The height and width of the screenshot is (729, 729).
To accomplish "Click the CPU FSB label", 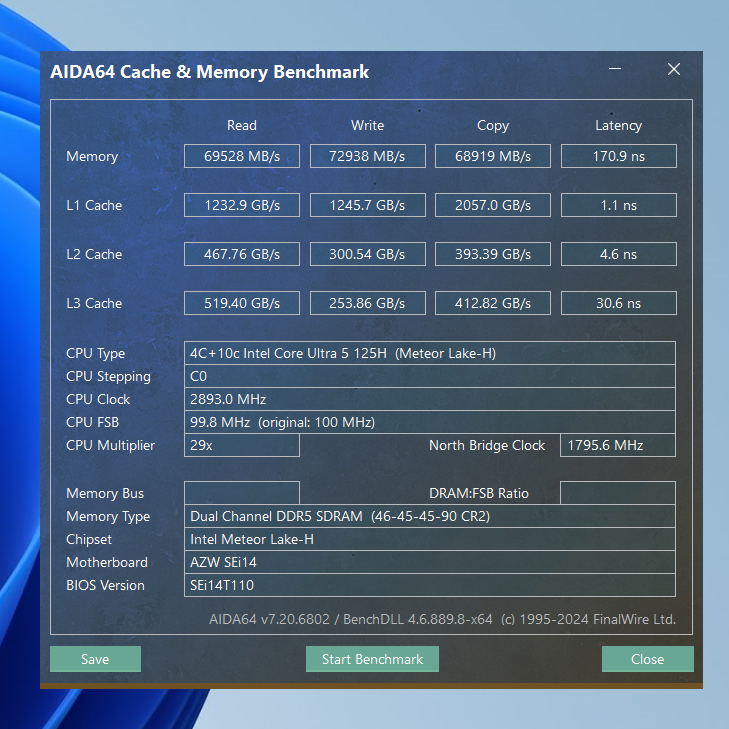I will tap(93, 422).
